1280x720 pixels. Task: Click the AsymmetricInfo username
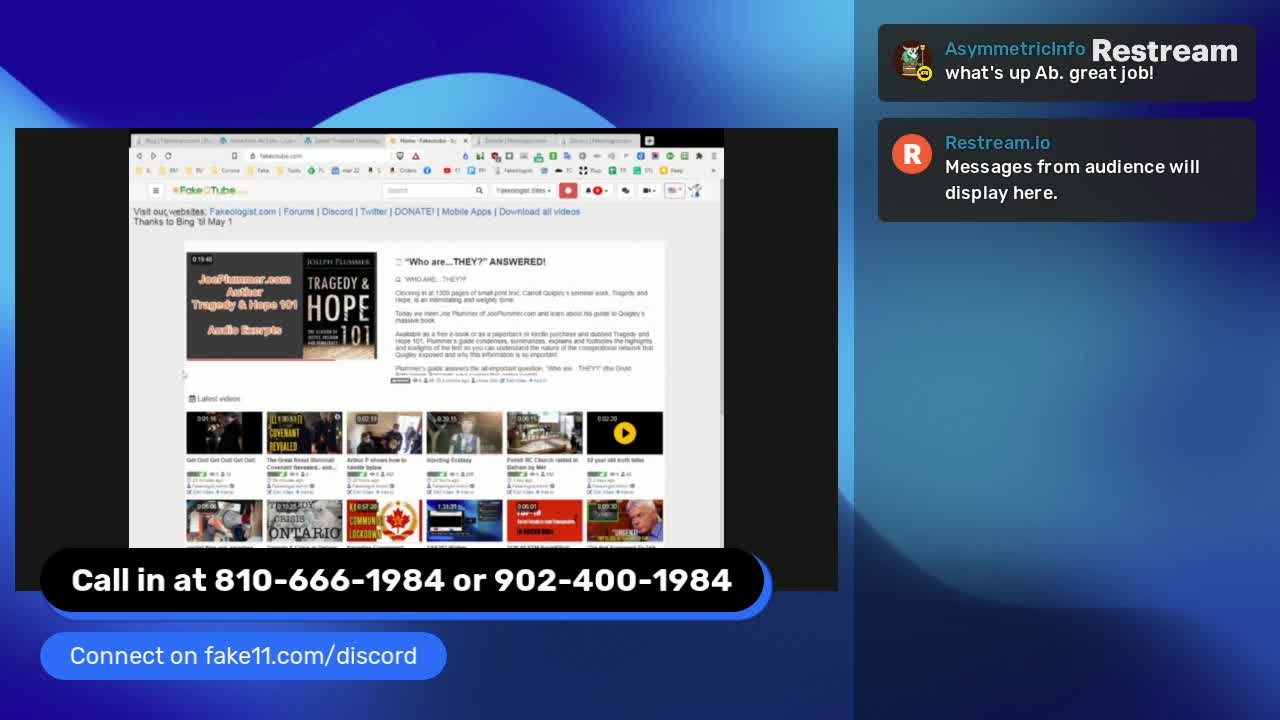[1015, 49]
